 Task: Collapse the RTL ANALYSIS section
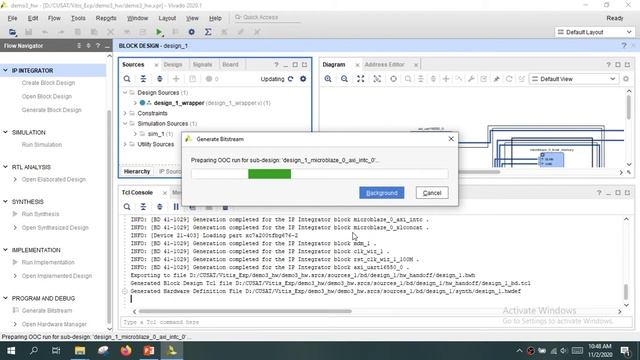[x=5, y=167]
